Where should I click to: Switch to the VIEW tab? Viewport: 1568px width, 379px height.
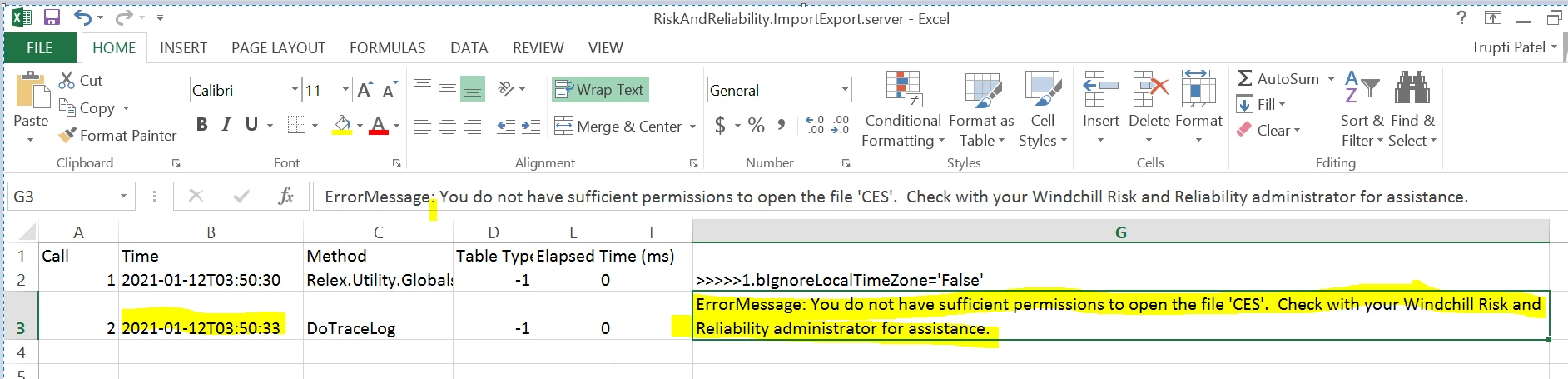[x=605, y=48]
